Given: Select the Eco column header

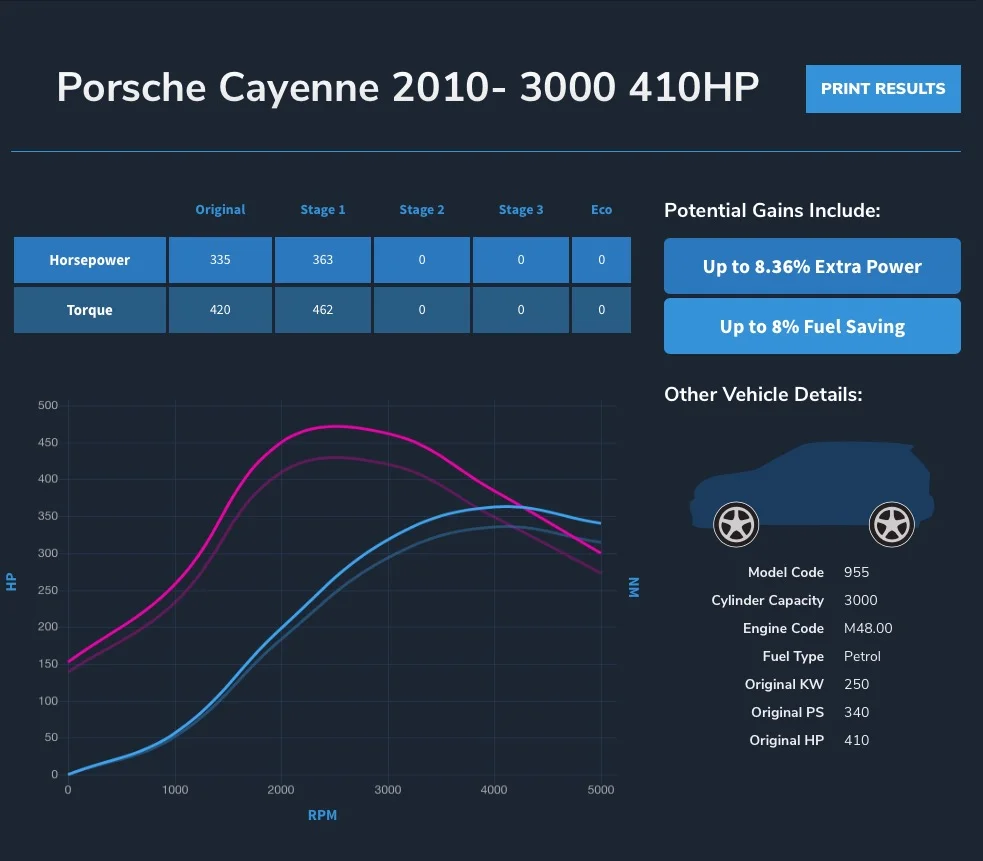Looking at the screenshot, I should click(601, 209).
